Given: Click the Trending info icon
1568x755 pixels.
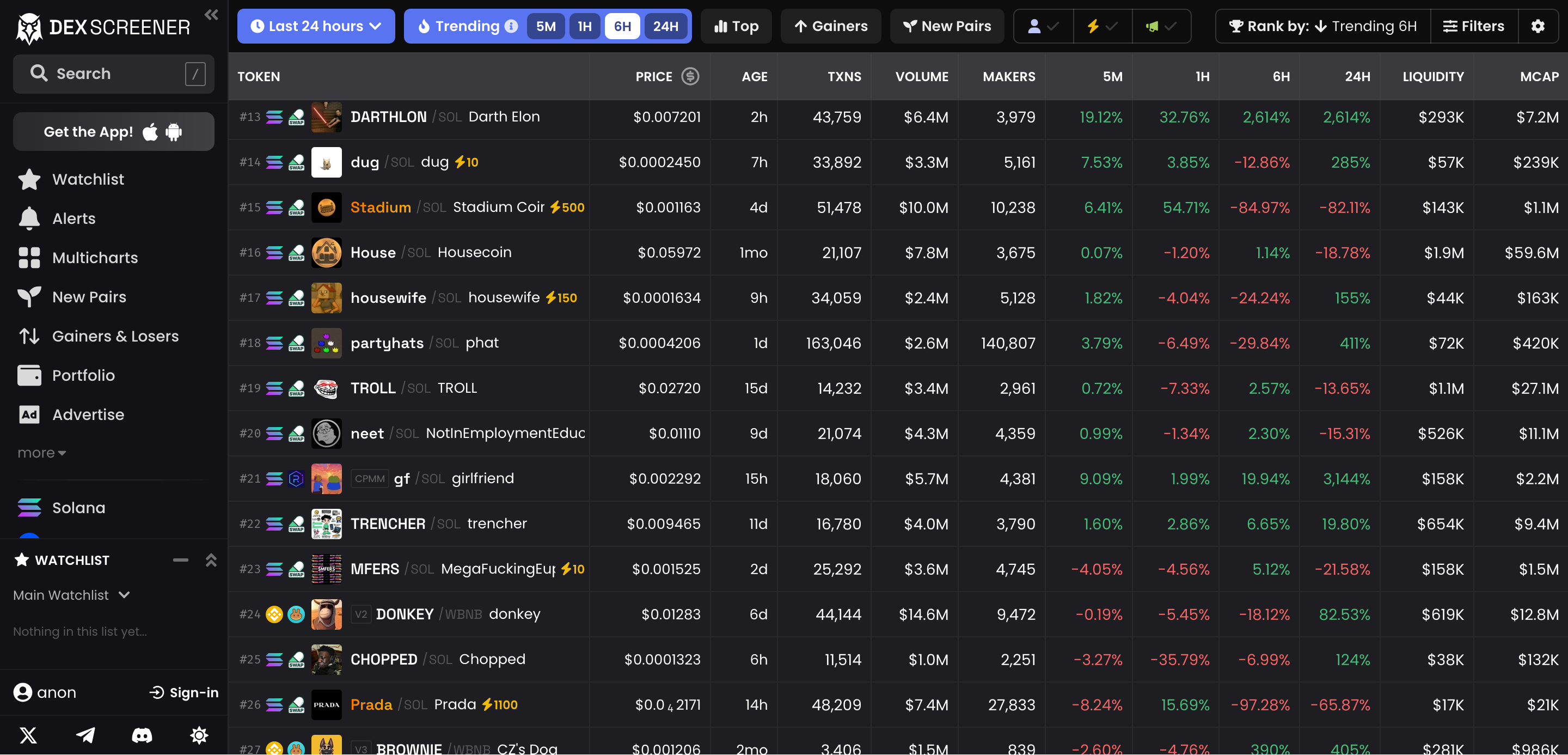Looking at the screenshot, I should click(511, 26).
